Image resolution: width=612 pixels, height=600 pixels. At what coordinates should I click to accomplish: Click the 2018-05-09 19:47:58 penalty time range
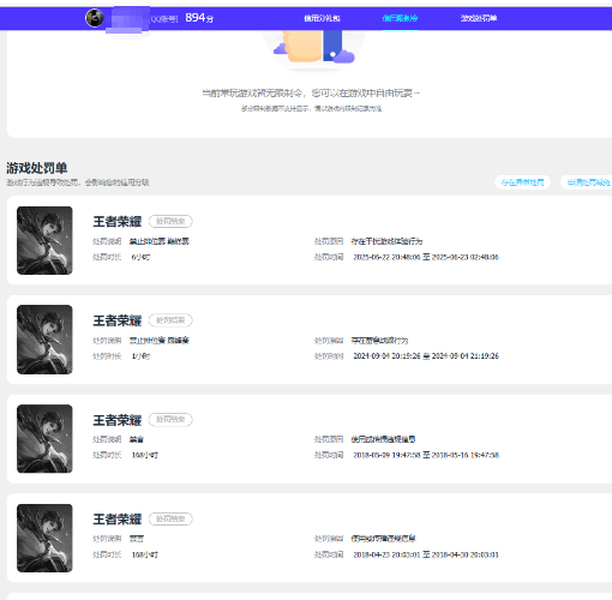tap(426, 455)
